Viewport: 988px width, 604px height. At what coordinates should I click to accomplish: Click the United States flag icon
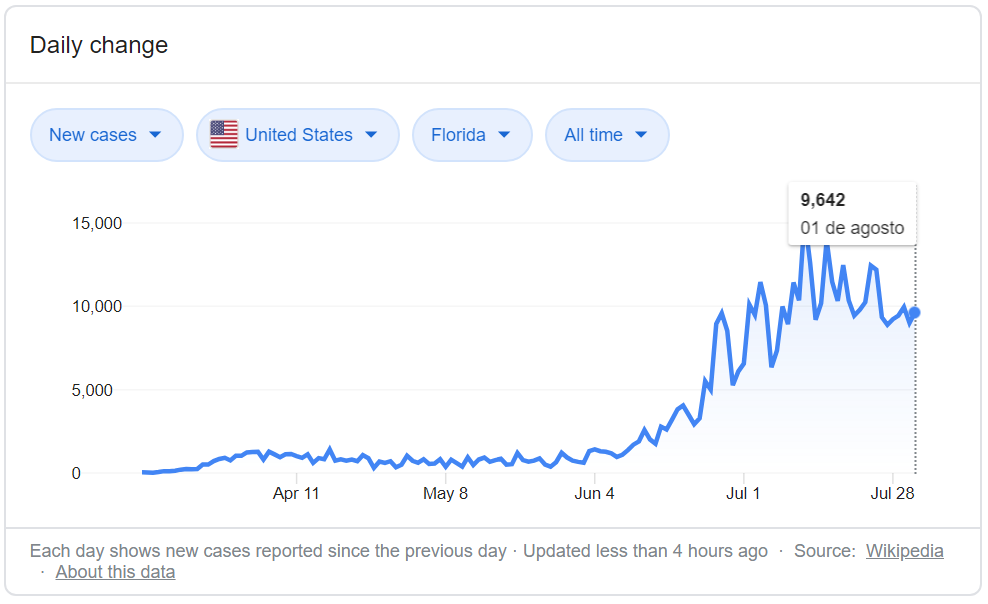[224, 135]
